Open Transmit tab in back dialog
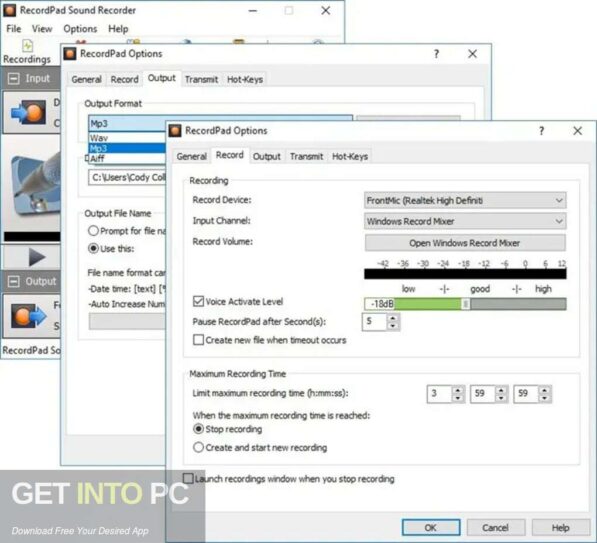Viewport: 597px width, 543px height. coord(201,80)
